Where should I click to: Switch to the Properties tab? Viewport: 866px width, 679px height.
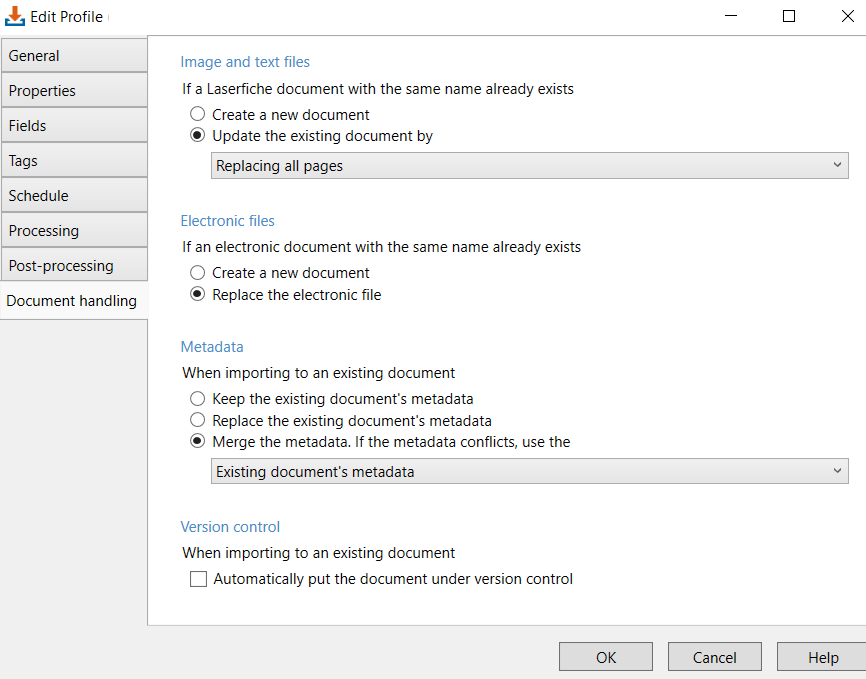coord(74,91)
